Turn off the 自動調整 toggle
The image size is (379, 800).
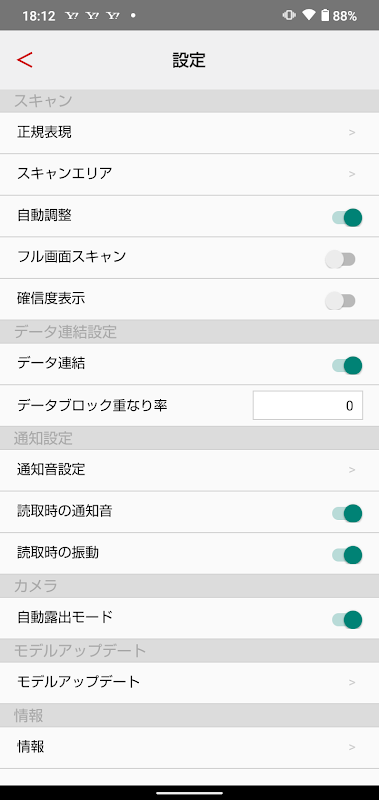347,218
